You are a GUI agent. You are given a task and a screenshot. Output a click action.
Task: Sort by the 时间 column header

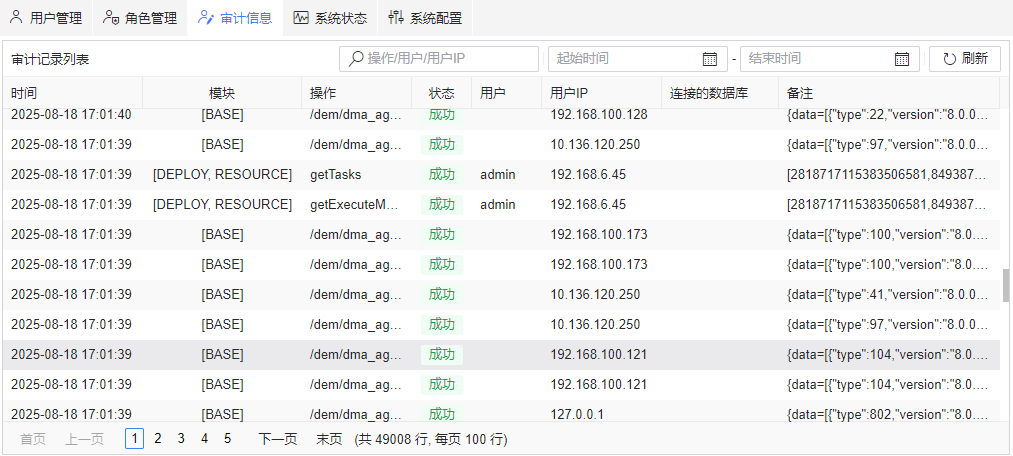pos(72,93)
